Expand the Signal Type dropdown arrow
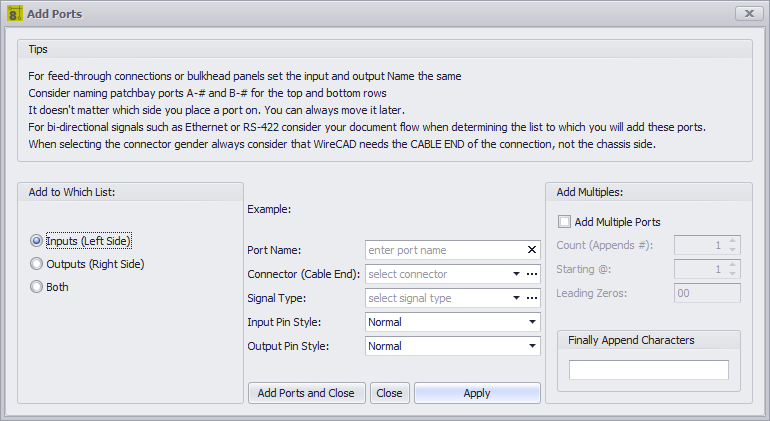 tap(516, 298)
